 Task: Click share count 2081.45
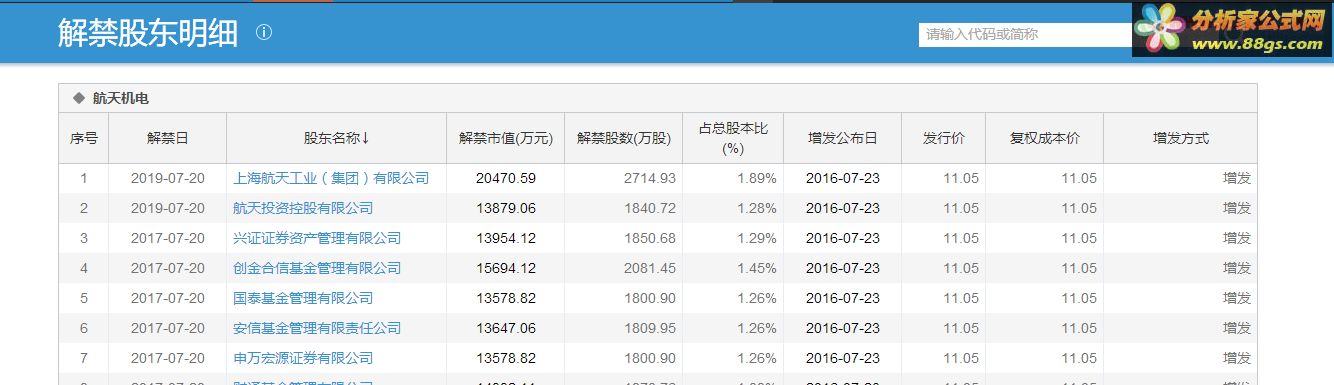[650, 268]
